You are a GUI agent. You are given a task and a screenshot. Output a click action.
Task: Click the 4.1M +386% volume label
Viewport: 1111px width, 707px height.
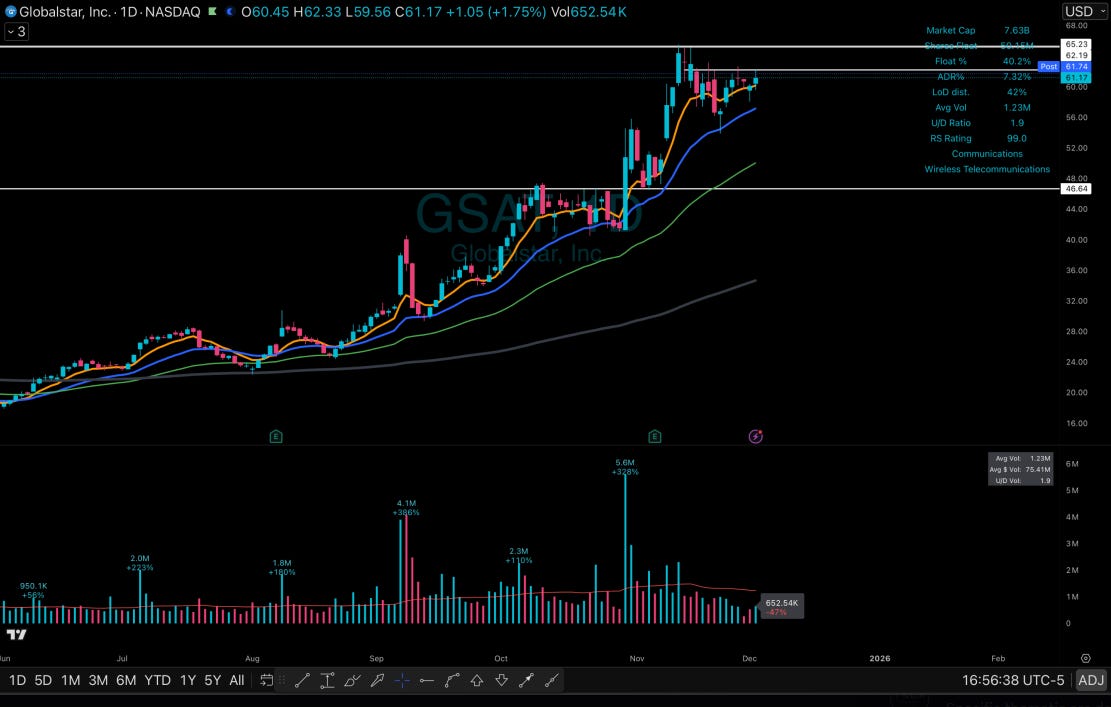[406, 508]
